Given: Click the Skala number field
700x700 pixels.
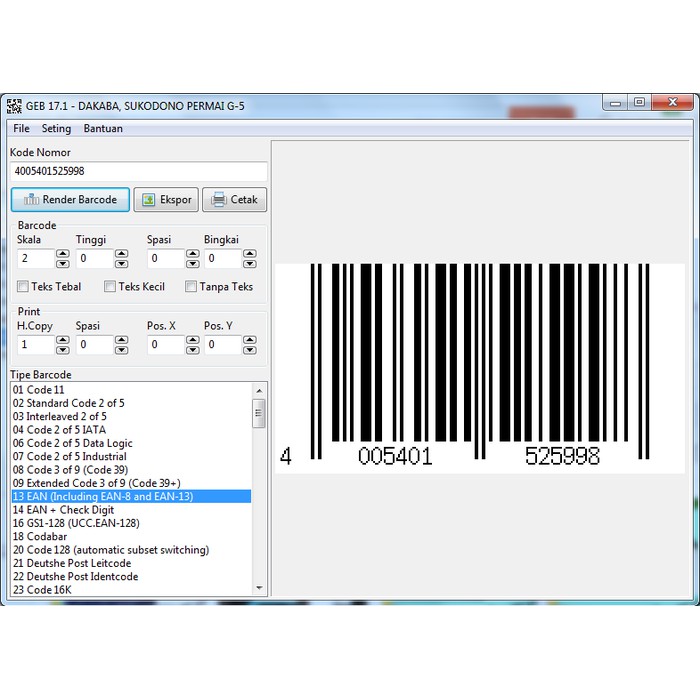Looking at the screenshot, I should (x=36, y=258).
